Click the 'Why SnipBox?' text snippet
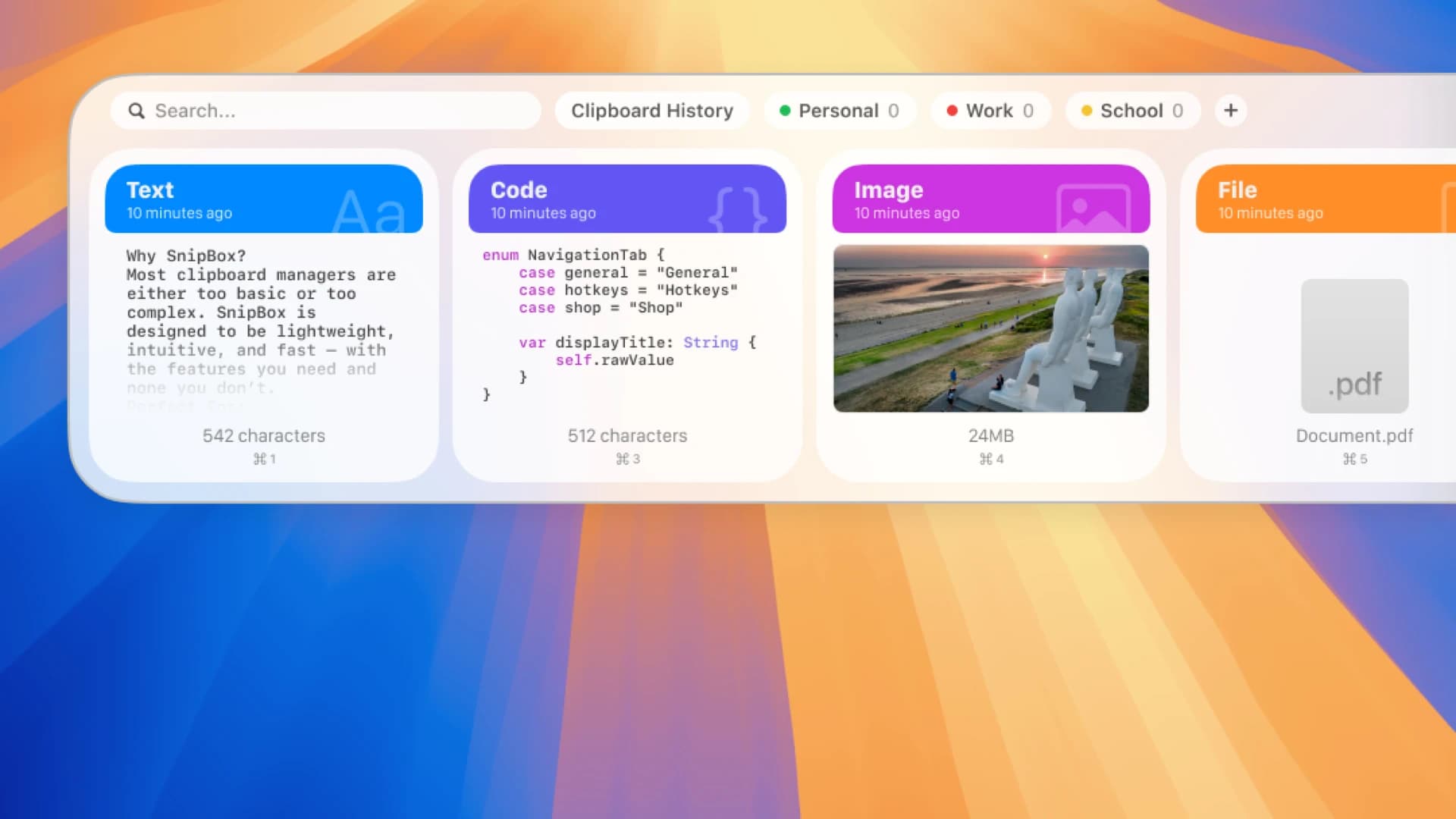 (x=186, y=256)
